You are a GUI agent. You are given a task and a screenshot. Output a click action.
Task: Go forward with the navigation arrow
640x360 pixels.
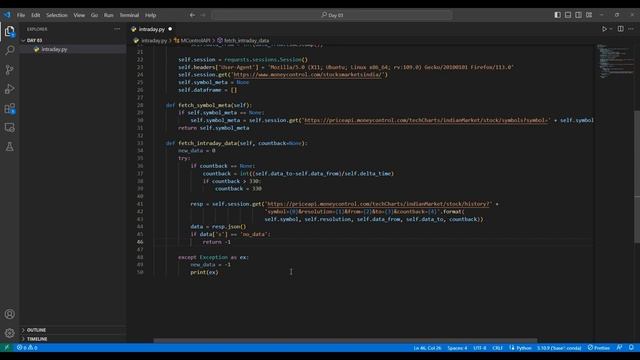203,15
